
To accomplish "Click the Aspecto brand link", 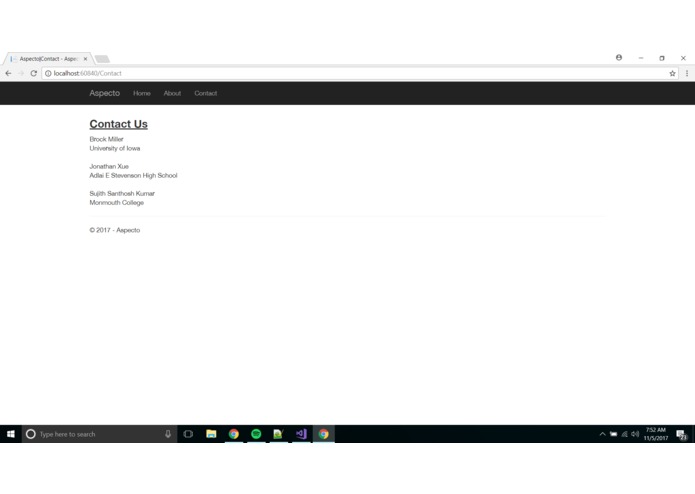I will pos(105,93).
